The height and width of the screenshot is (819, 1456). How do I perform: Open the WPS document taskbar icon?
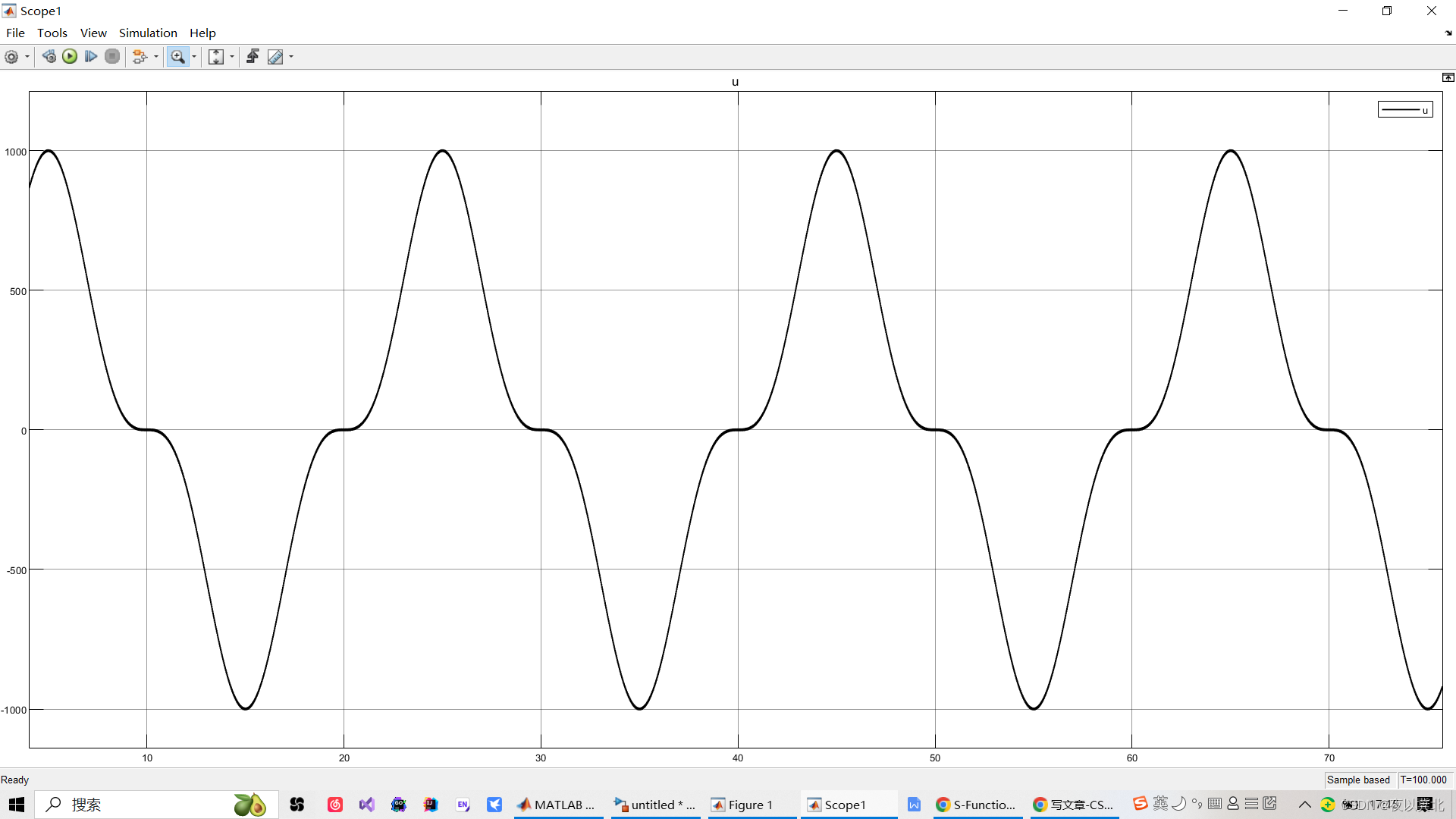click(914, 805)
